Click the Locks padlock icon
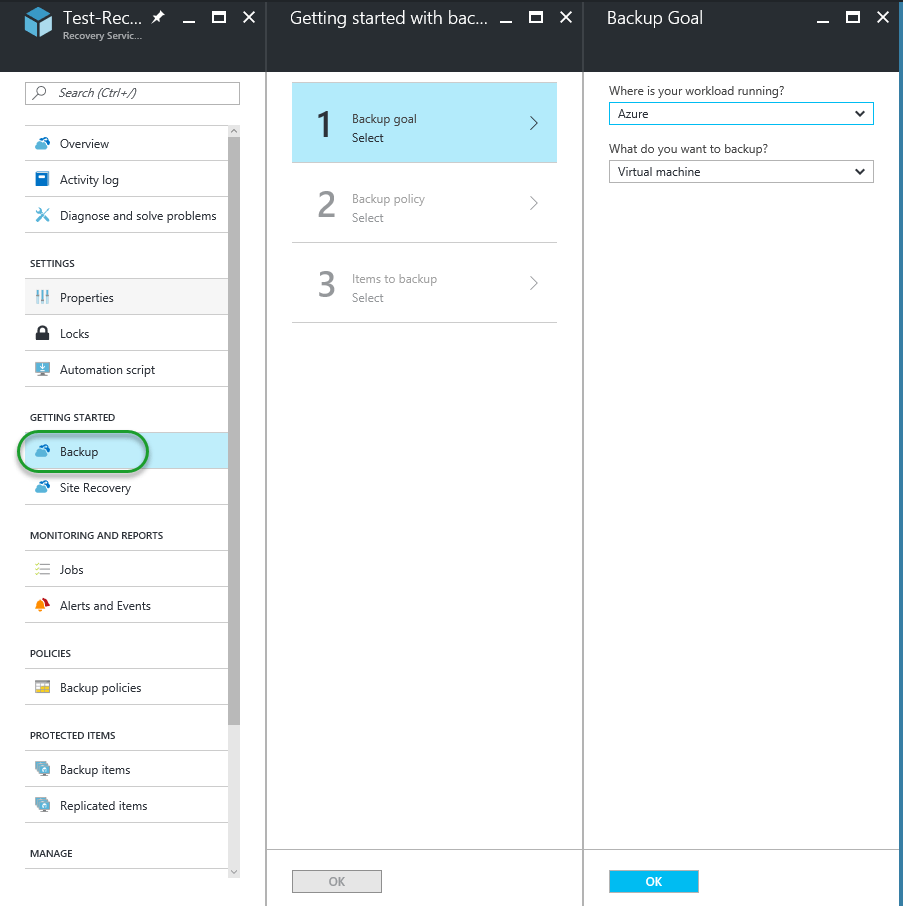The width and height of the screenshot is (903, 906). (x=41, y=332)
